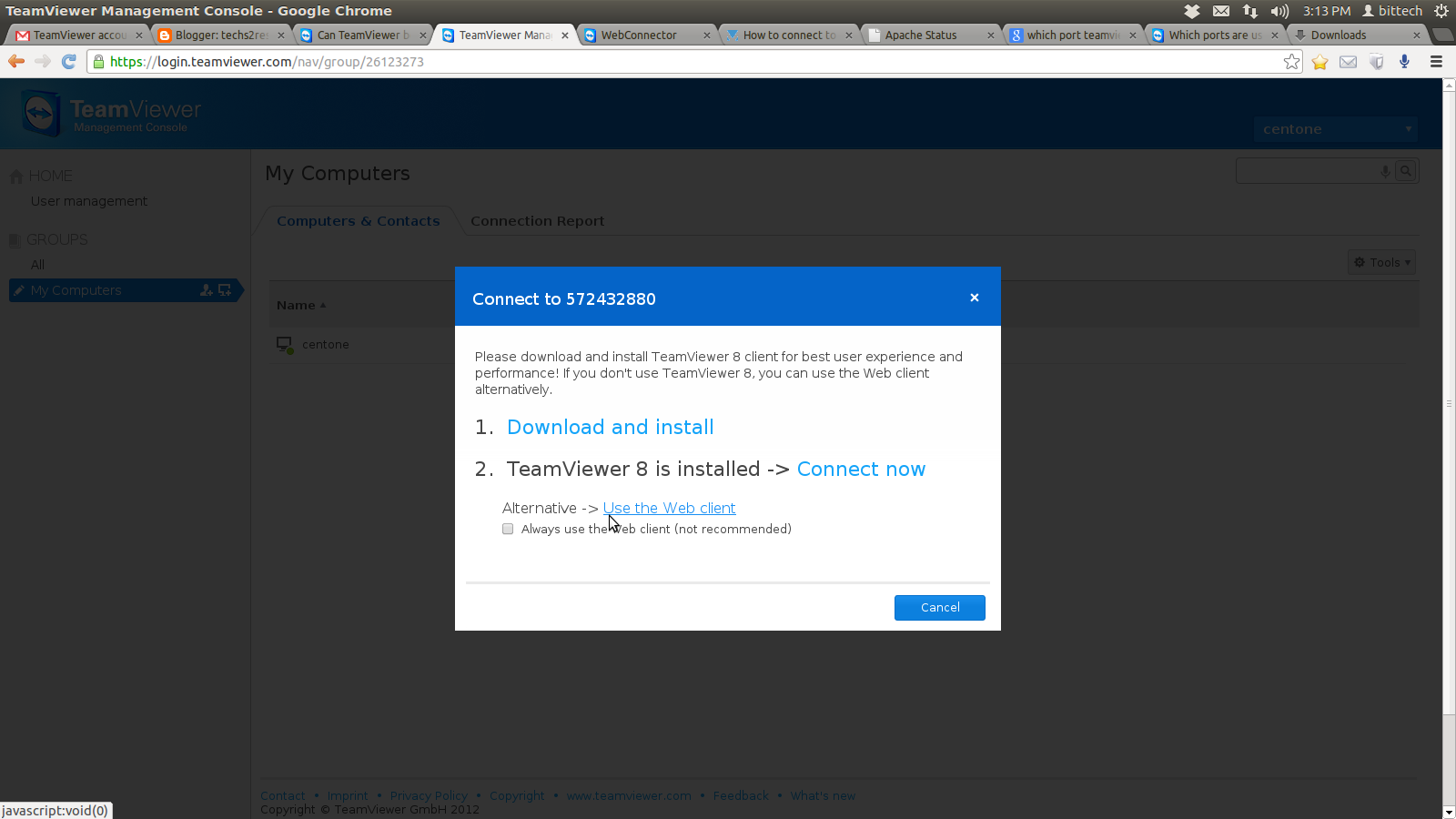Screen dimensions: 1456x819
Task: Close the Connect to 572432880 dialog
Action: click(974, 298)
